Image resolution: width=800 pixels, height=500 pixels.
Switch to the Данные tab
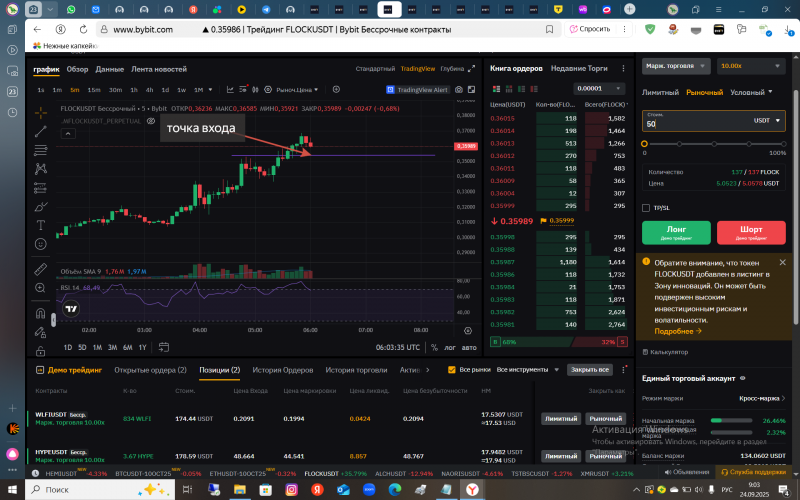tap(109, 69)
